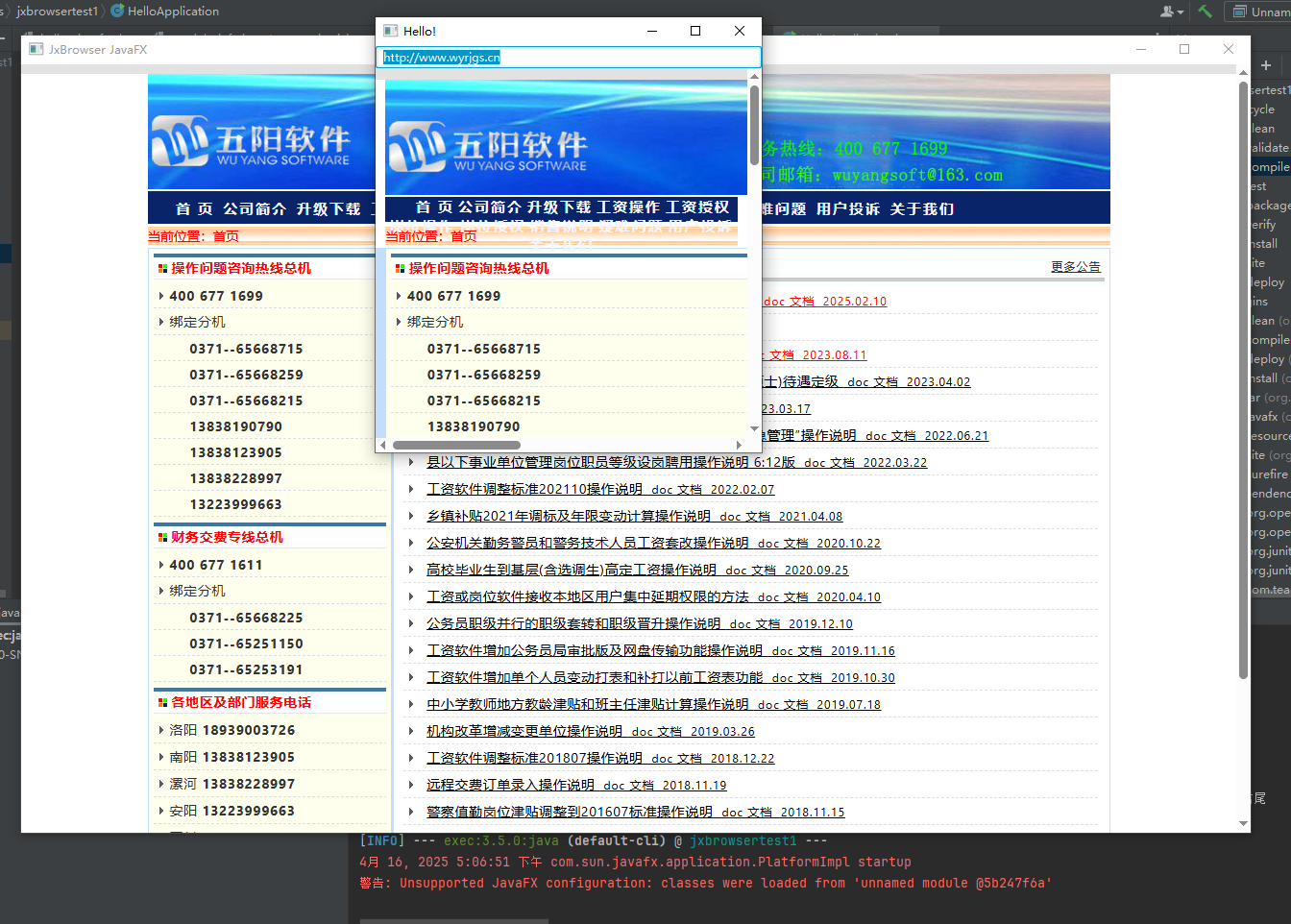
Task: Open 公司简介 menu in JxBrowser window
Action: [x=255, y=209]
